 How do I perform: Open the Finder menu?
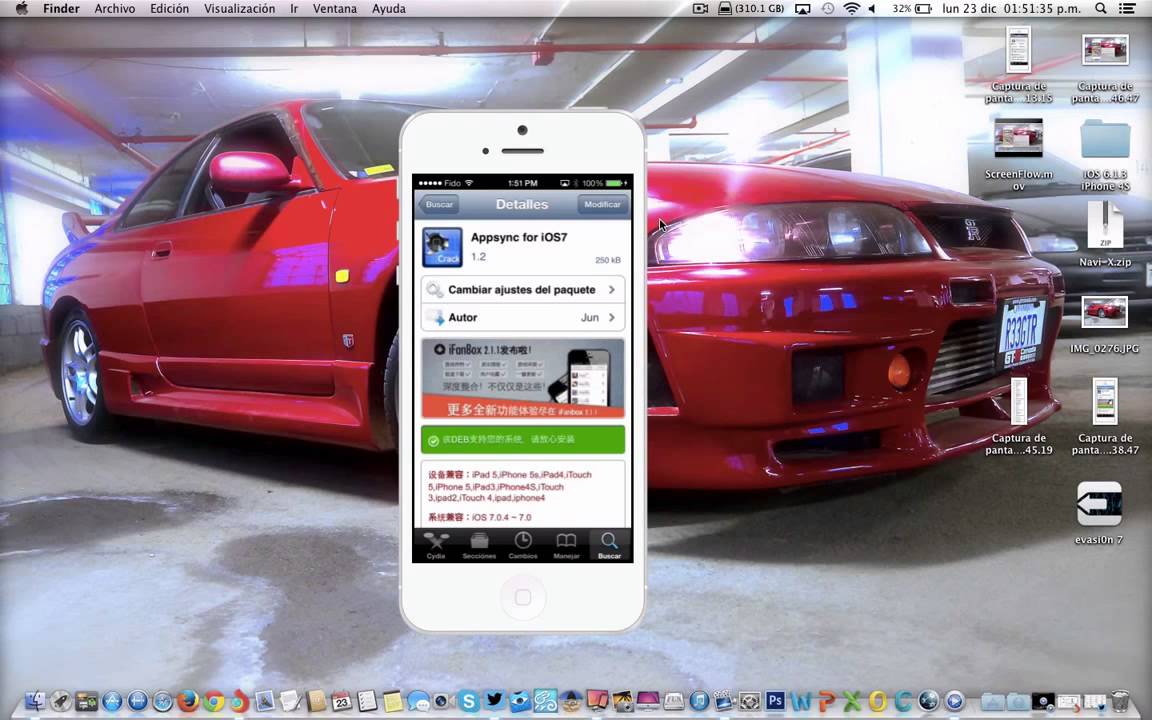pyautogui.click(x=62, y=9)
